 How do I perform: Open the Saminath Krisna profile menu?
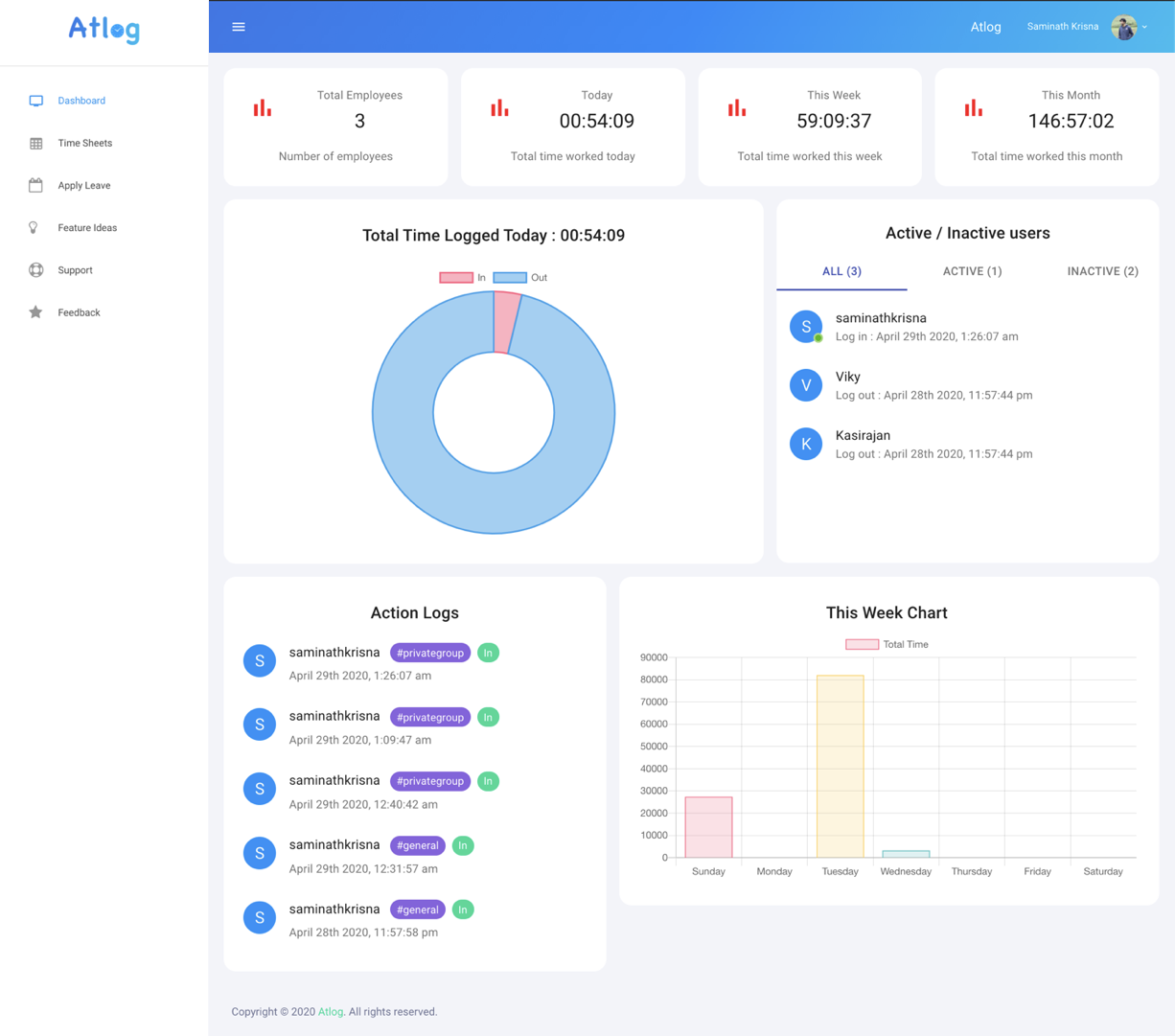1063,27
